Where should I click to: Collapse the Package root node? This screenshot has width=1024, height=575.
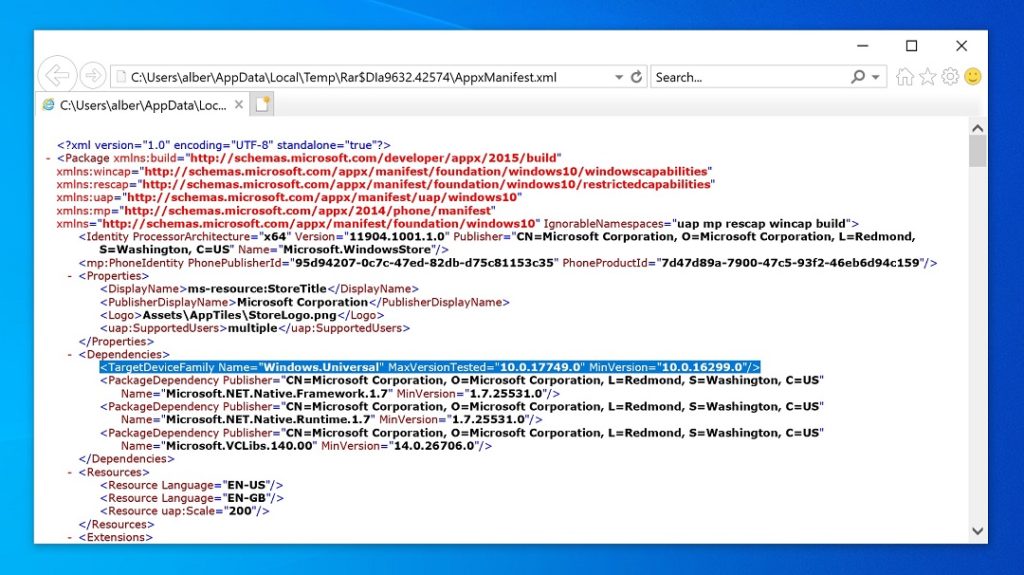[49, 158]
